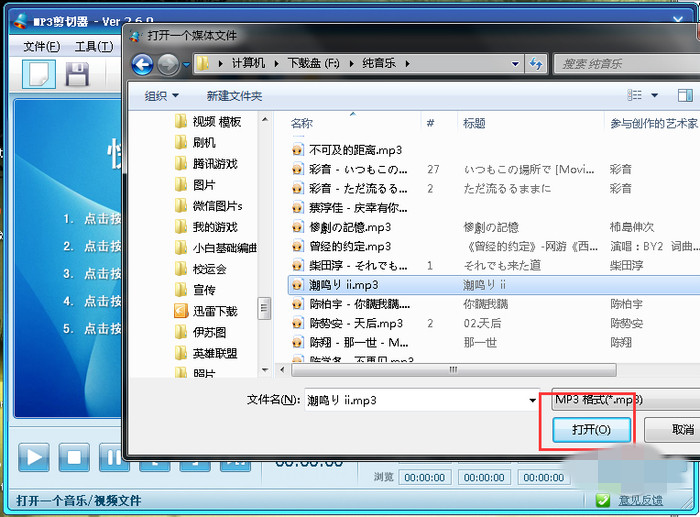Select the 图片 folder in tree
The height and width of the screenshot is (517, 700).
coord(195,184)
